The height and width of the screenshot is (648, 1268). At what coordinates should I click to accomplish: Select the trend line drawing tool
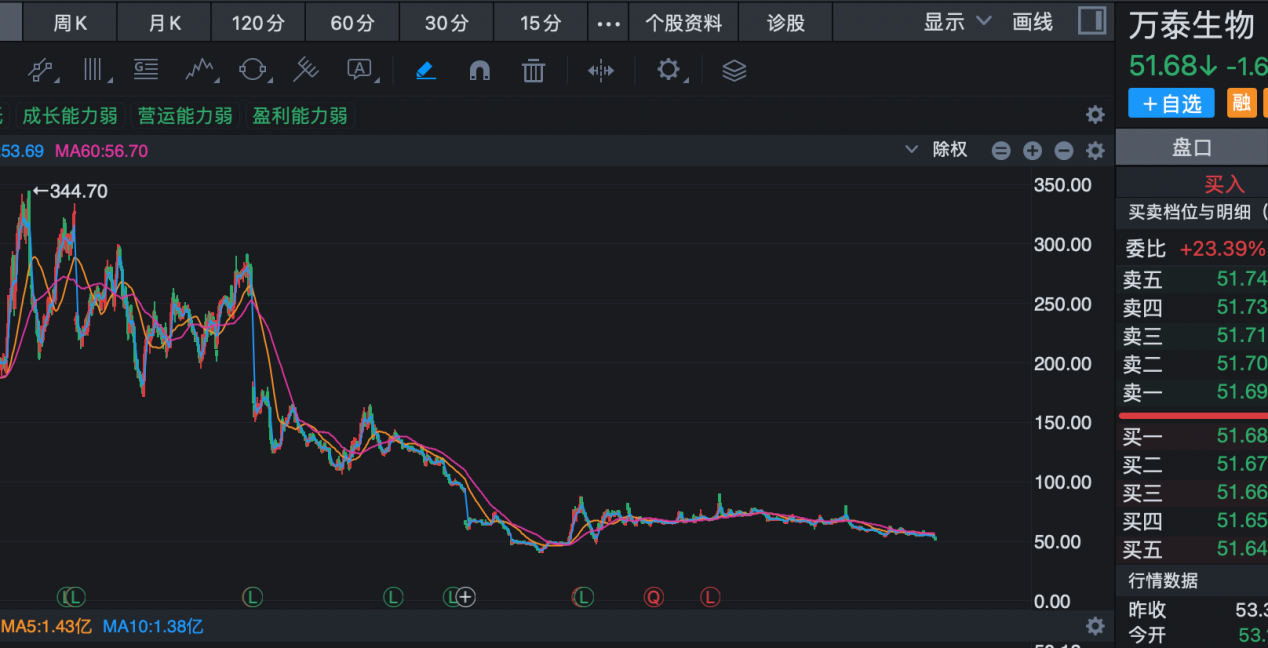coord(41,70)
